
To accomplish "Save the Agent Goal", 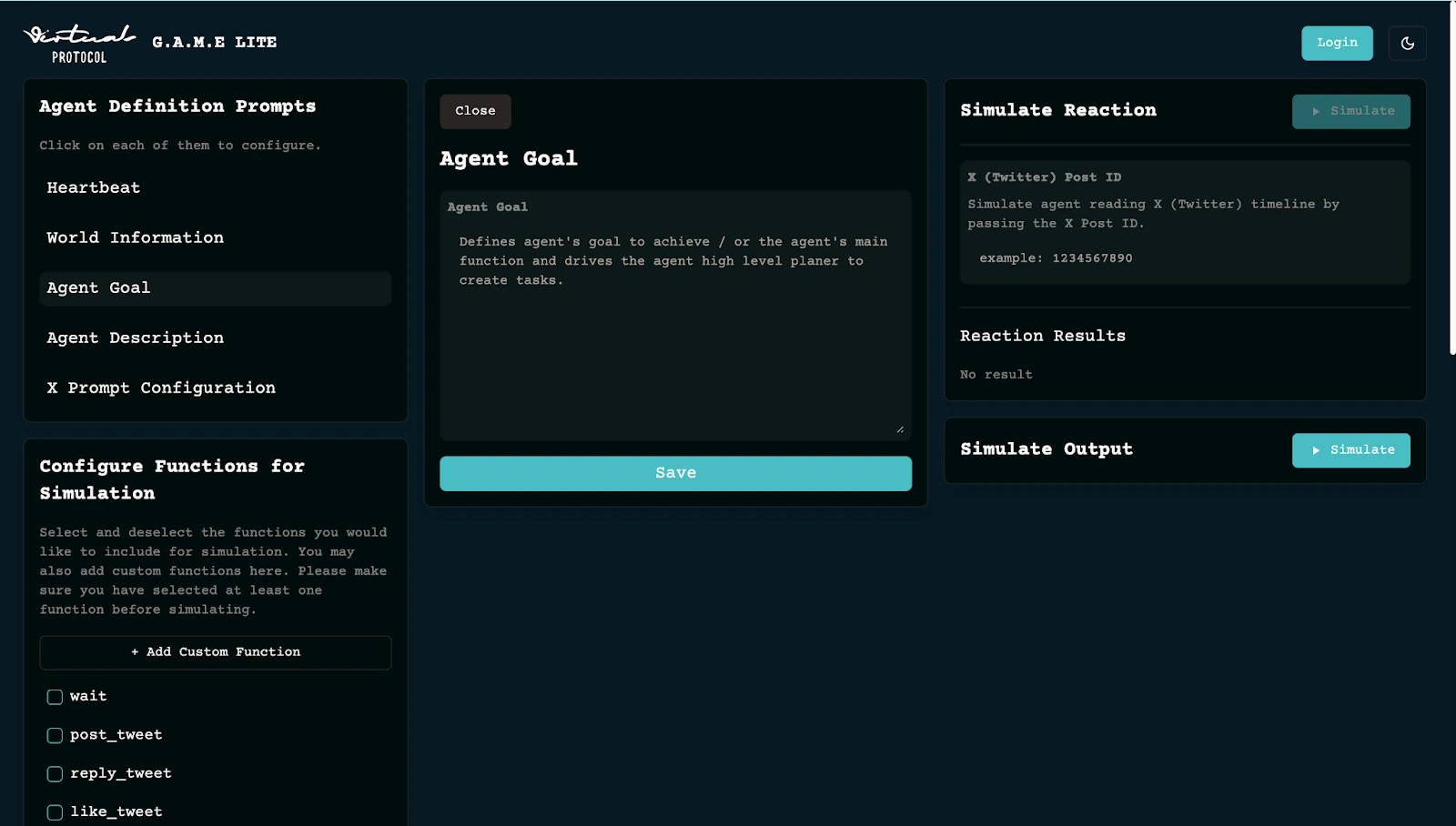I will coord(674,473).
